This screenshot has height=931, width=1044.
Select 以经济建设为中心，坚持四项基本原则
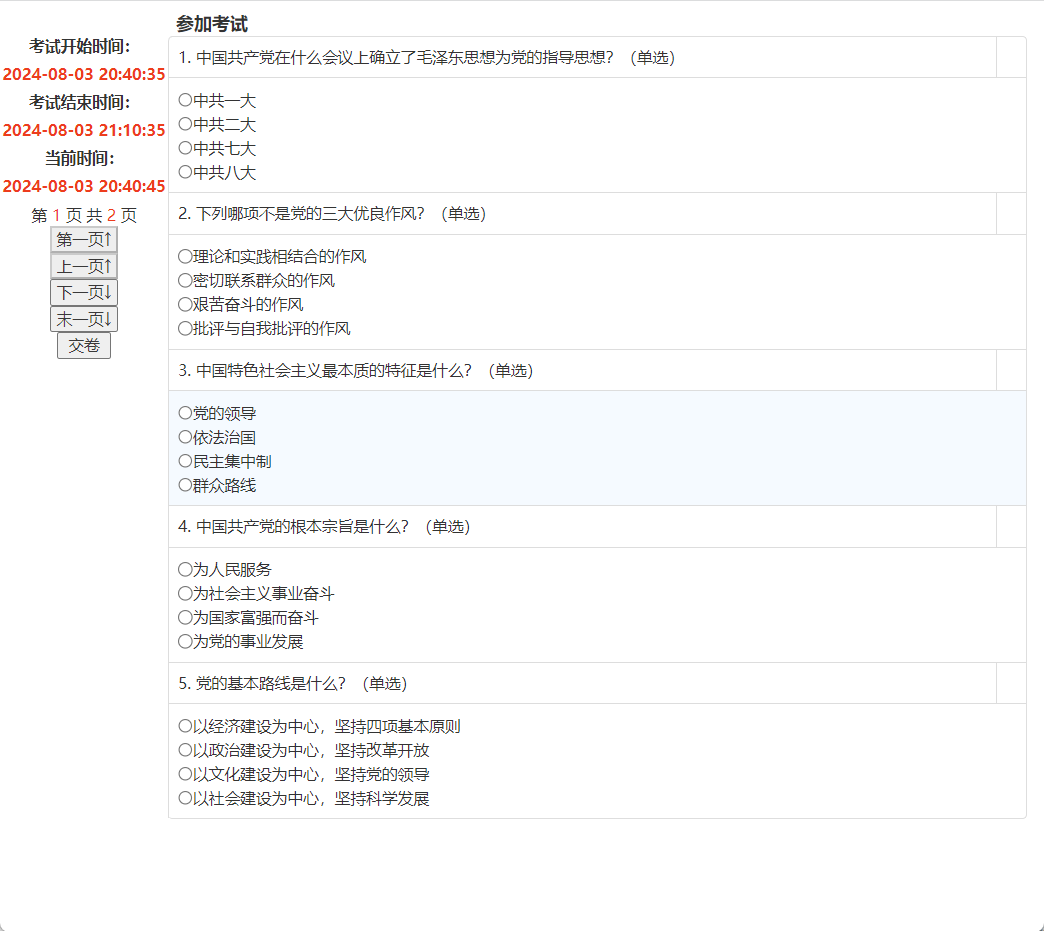pos(185,726)
